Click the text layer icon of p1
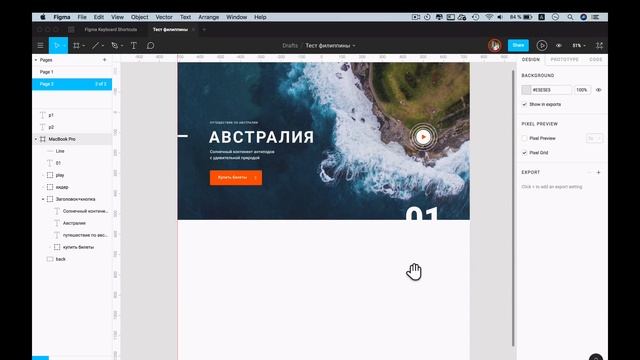 pos(42,115)
